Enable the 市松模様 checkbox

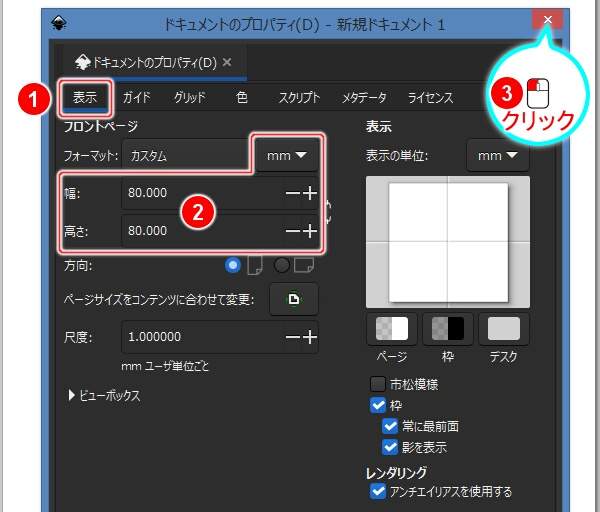[378, 384]
